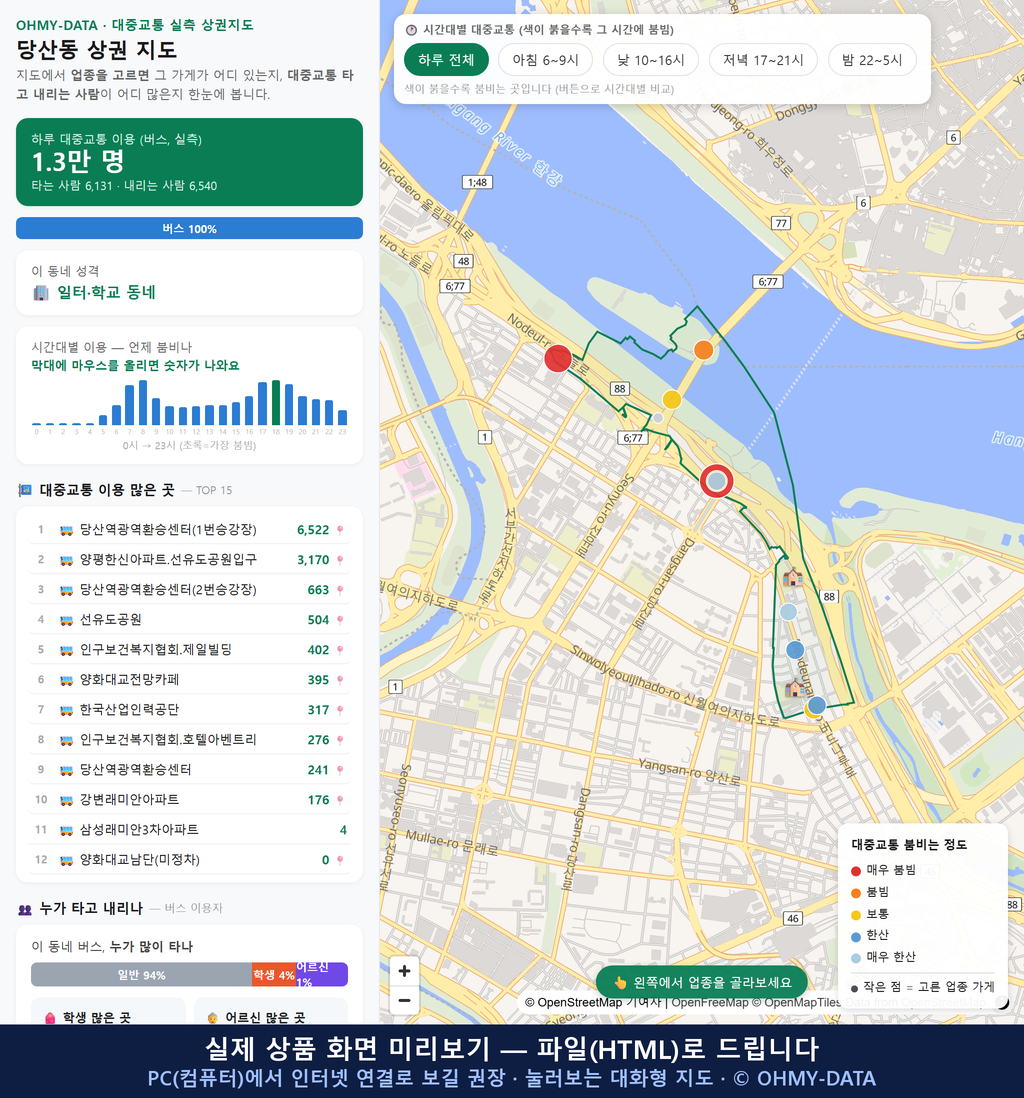The height and width of the screenshot is (1098, 1024).
Task: Locate 선유도공원 using its pin icon
Action: (x=340, y=620)
